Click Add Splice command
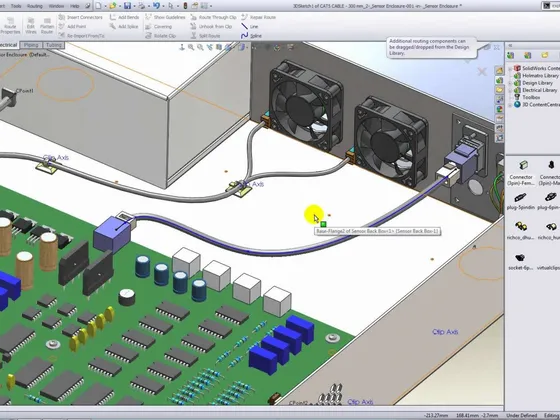Viewport: 560px width, 420px height. coord(124,26)
